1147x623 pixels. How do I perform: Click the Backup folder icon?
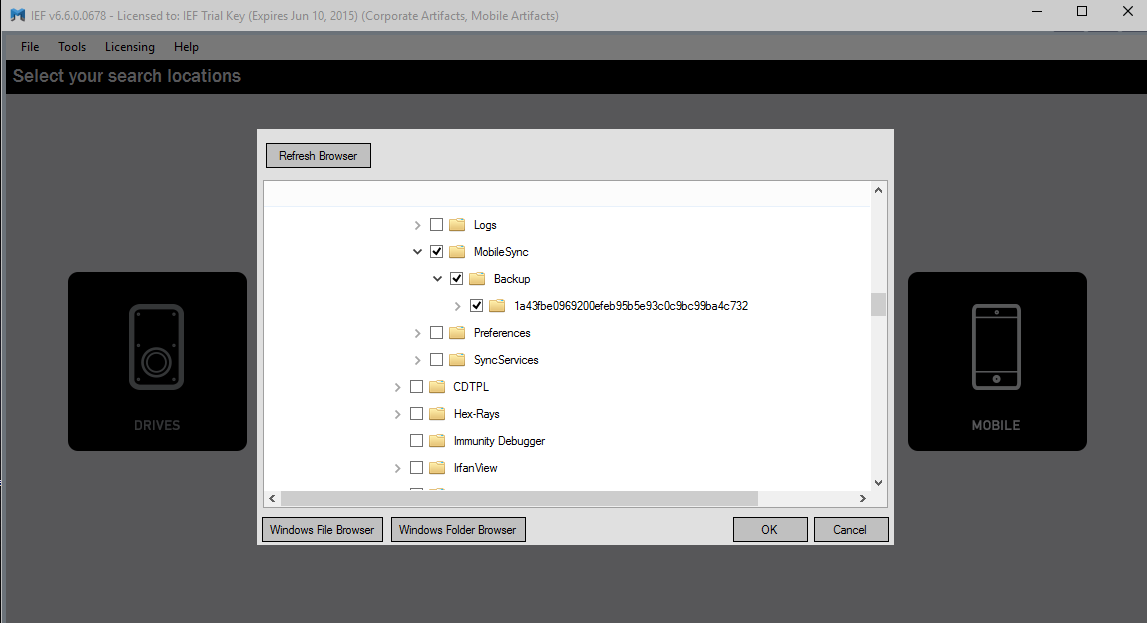pyautogui.click(x=477, y=279)
